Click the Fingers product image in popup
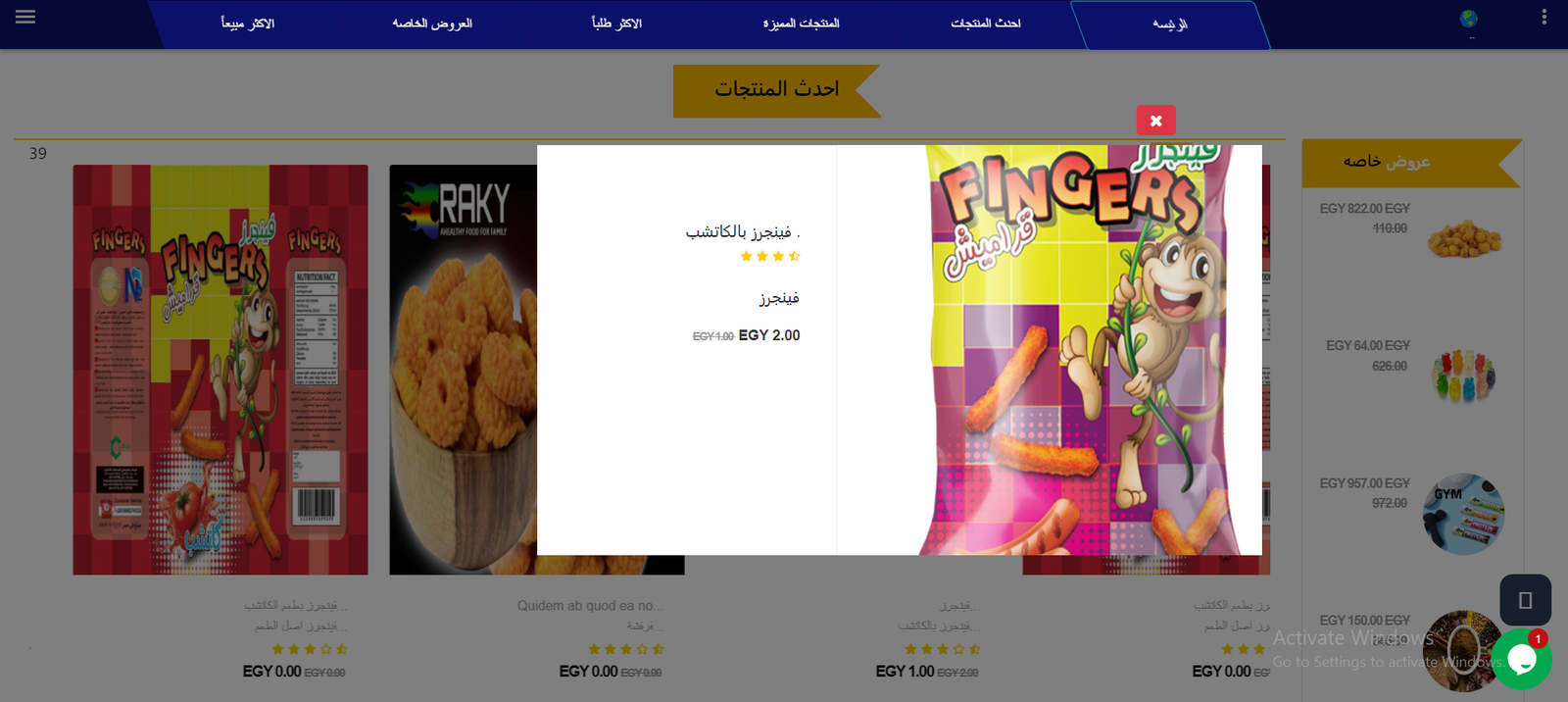The image size is (1568, 702). coord(1090,350)
